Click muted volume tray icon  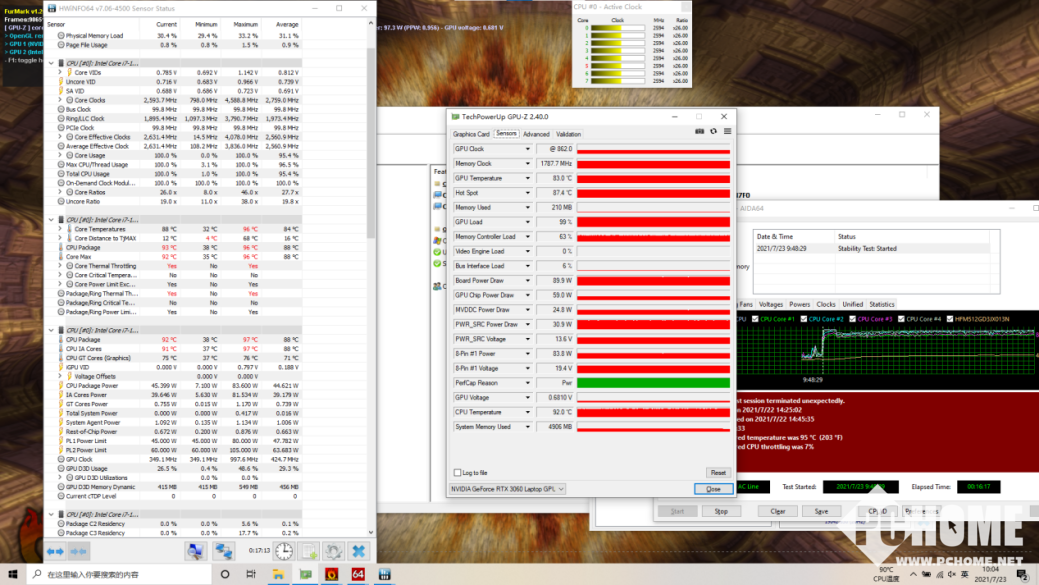coord(952,574)
